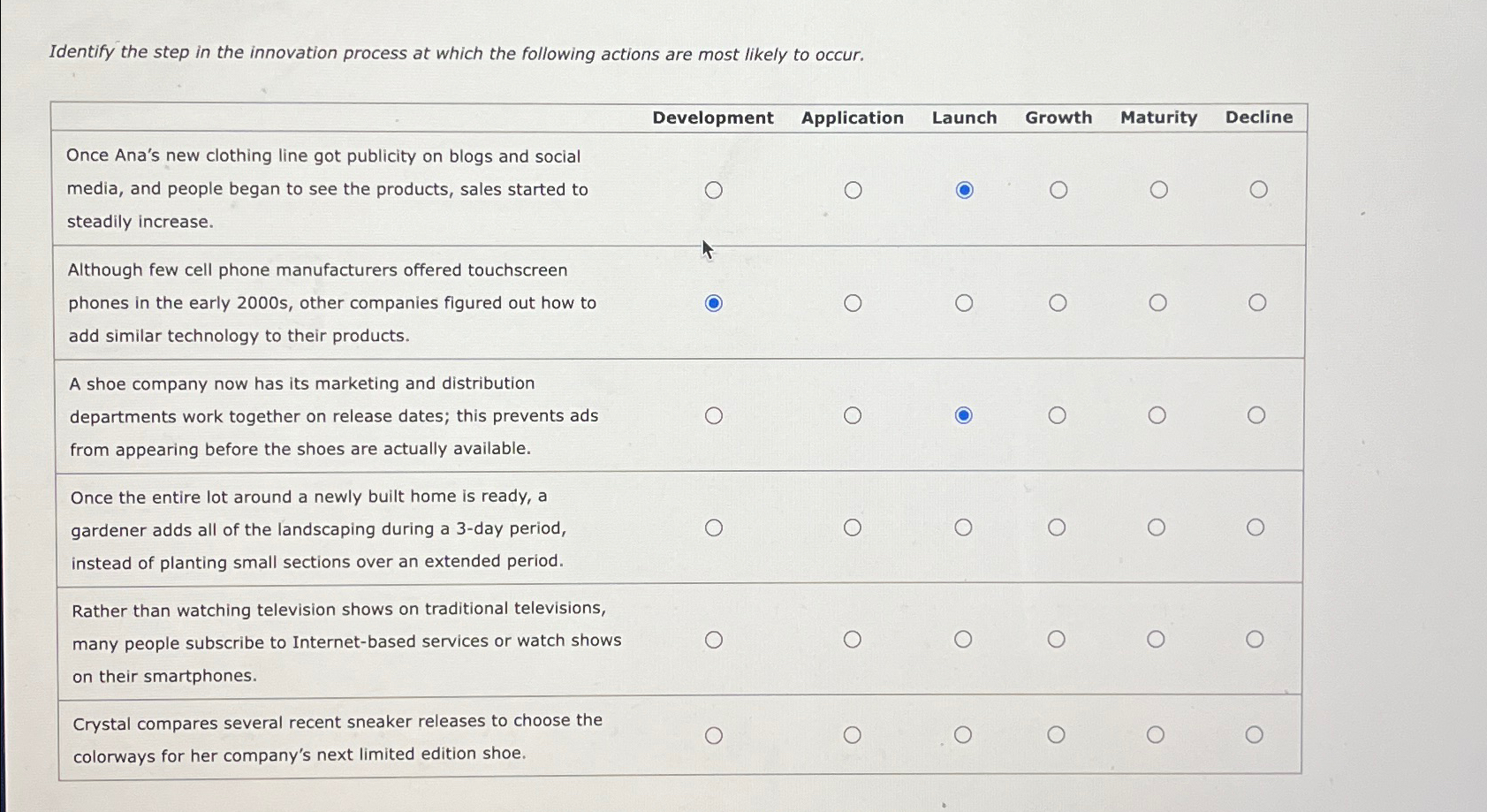Choose Application for touchscreen phones row
The height and width of the screenshot is (812, 1487).
853,304
